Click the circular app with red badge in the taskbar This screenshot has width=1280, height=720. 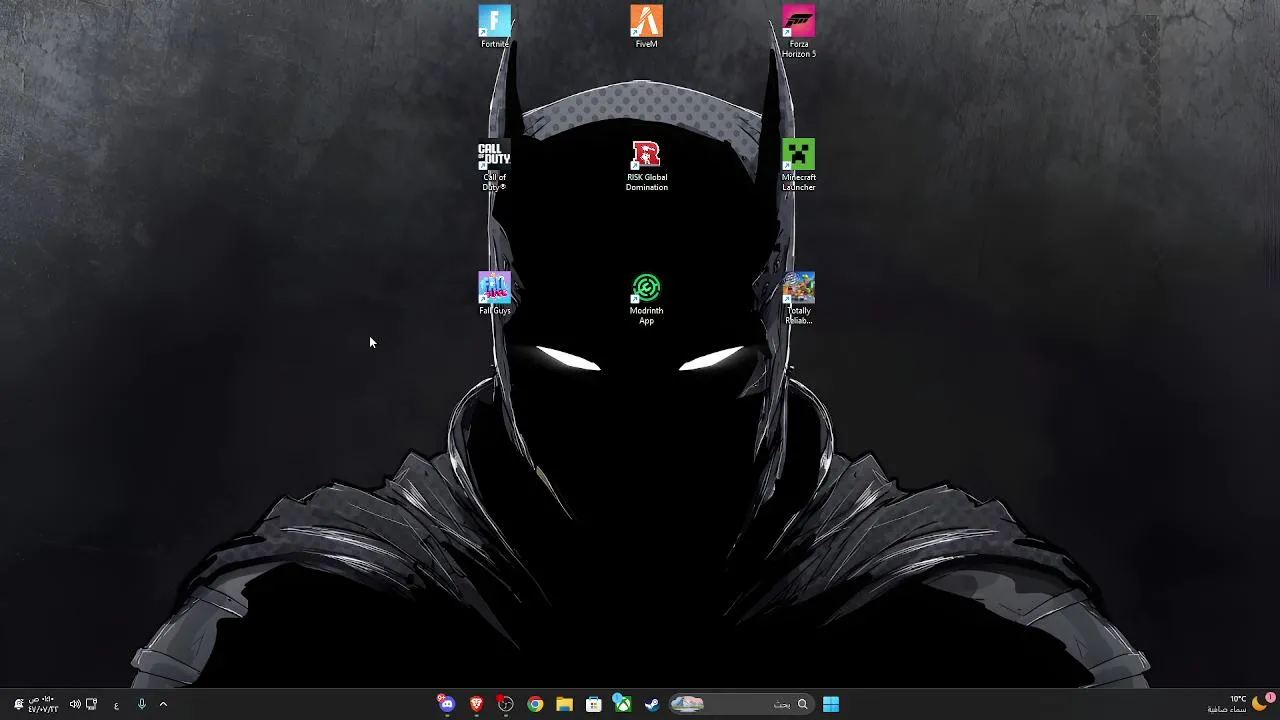505,704
